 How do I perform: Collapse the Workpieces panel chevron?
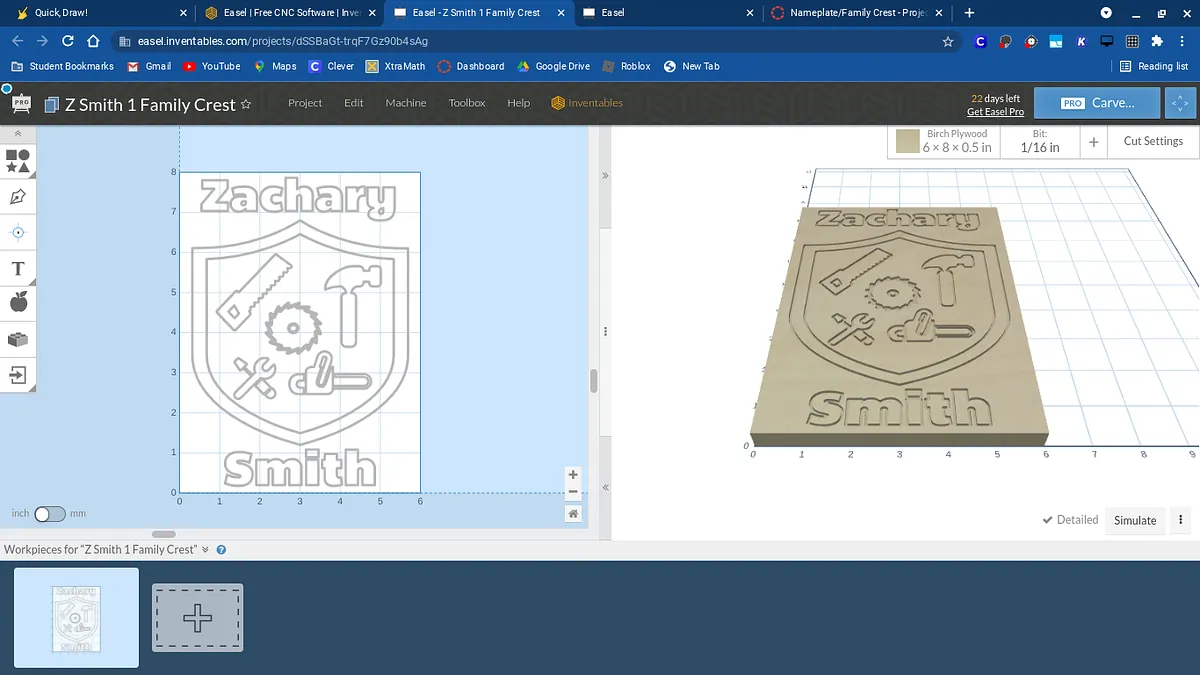[205, 549]
